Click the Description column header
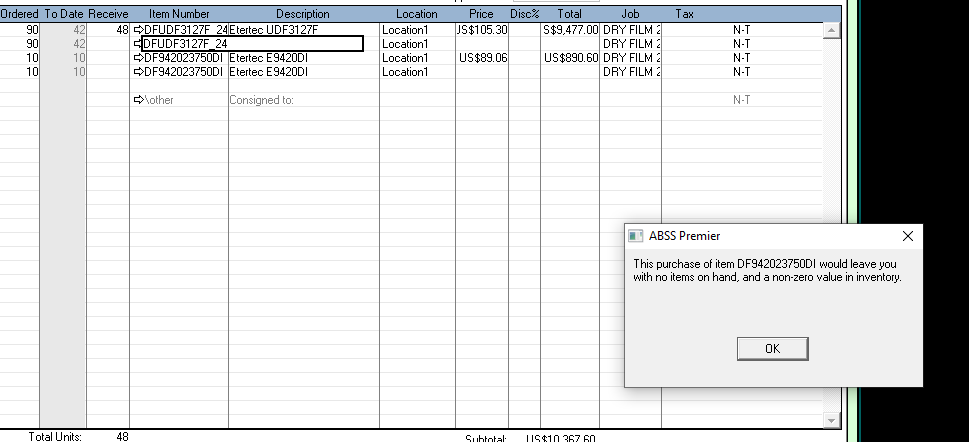Image resolution: width=969 pixels, height=442 pixels. [303, 14]
